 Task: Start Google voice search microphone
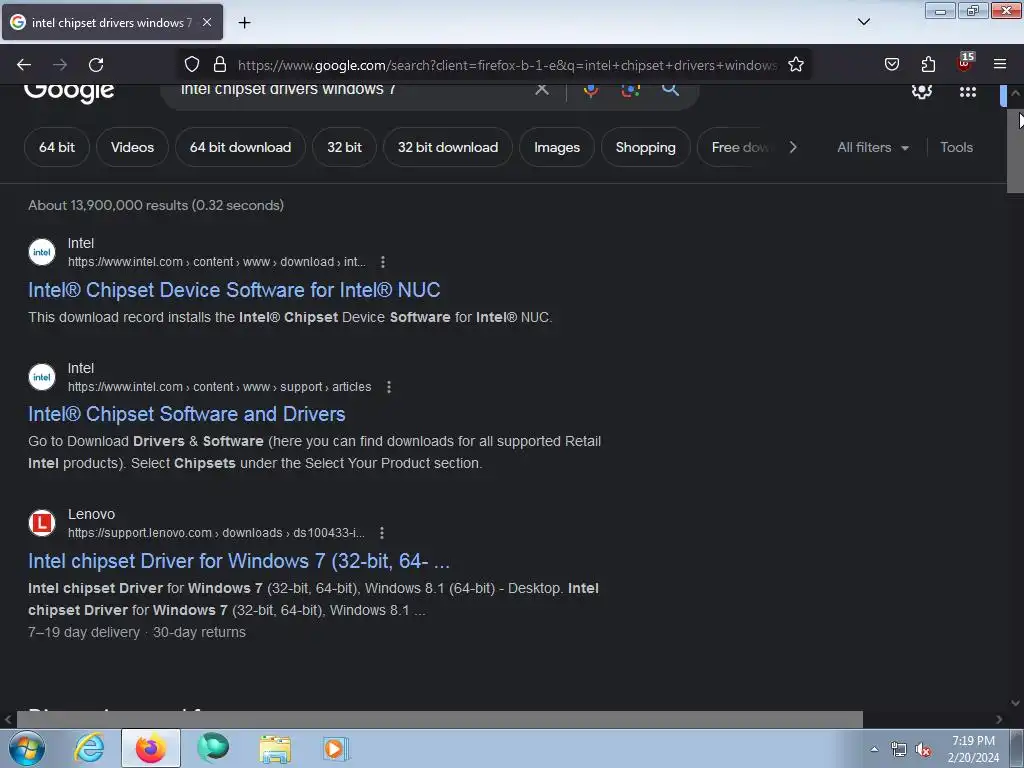click(590, 90)
